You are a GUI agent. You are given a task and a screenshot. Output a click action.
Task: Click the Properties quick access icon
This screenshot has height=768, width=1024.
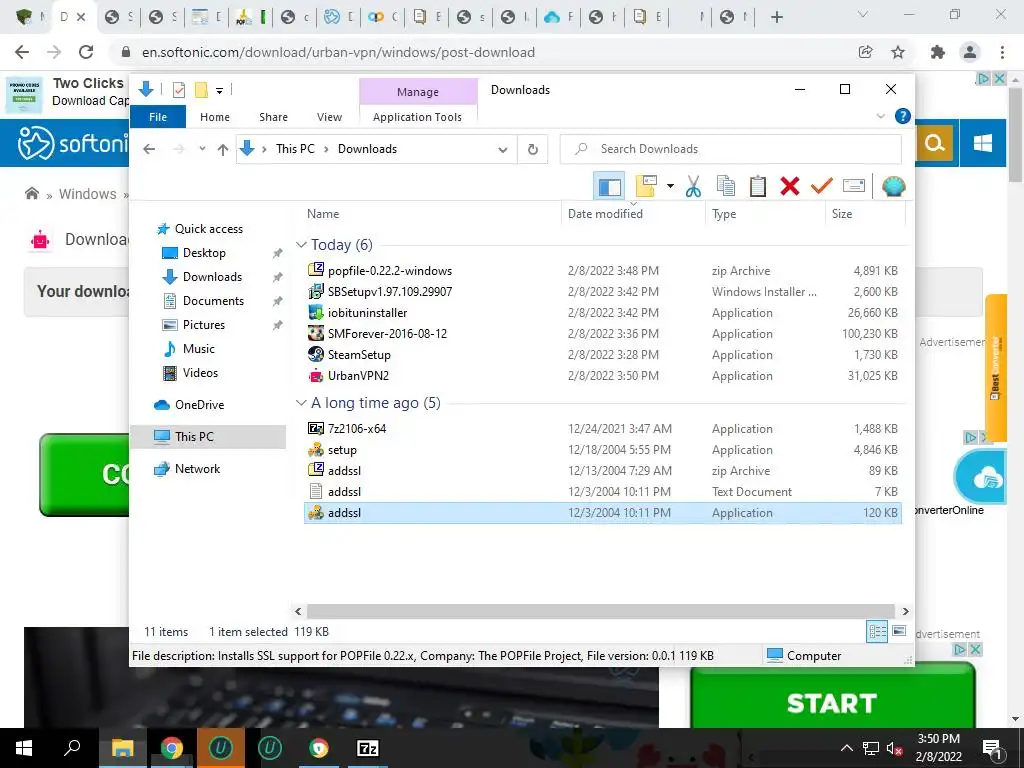pos(179,90)
